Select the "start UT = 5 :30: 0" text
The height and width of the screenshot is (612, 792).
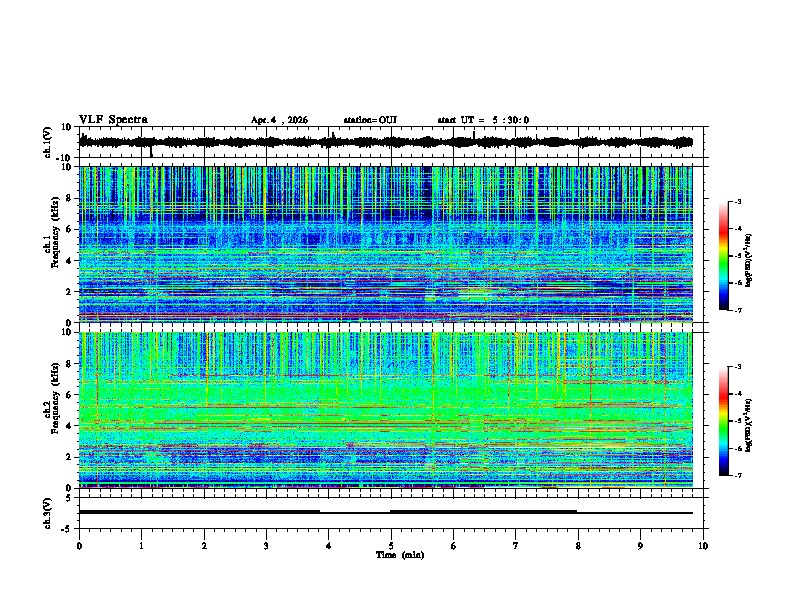(483, 120)
